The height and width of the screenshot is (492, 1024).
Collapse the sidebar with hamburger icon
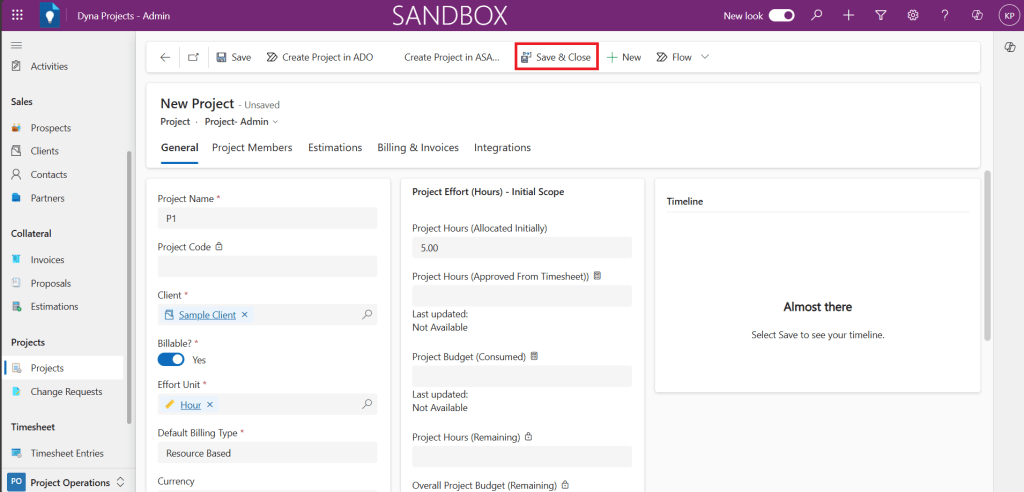click(x=16, y=46)
